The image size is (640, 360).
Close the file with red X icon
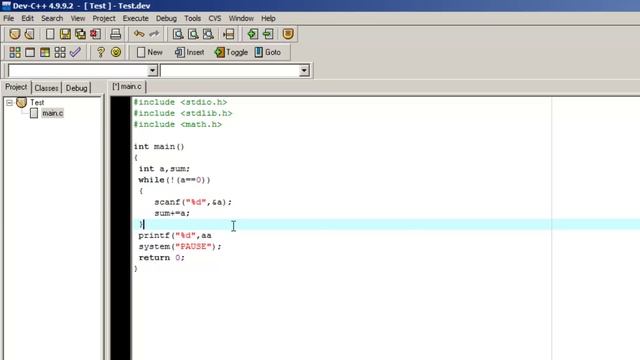point(96,34)
